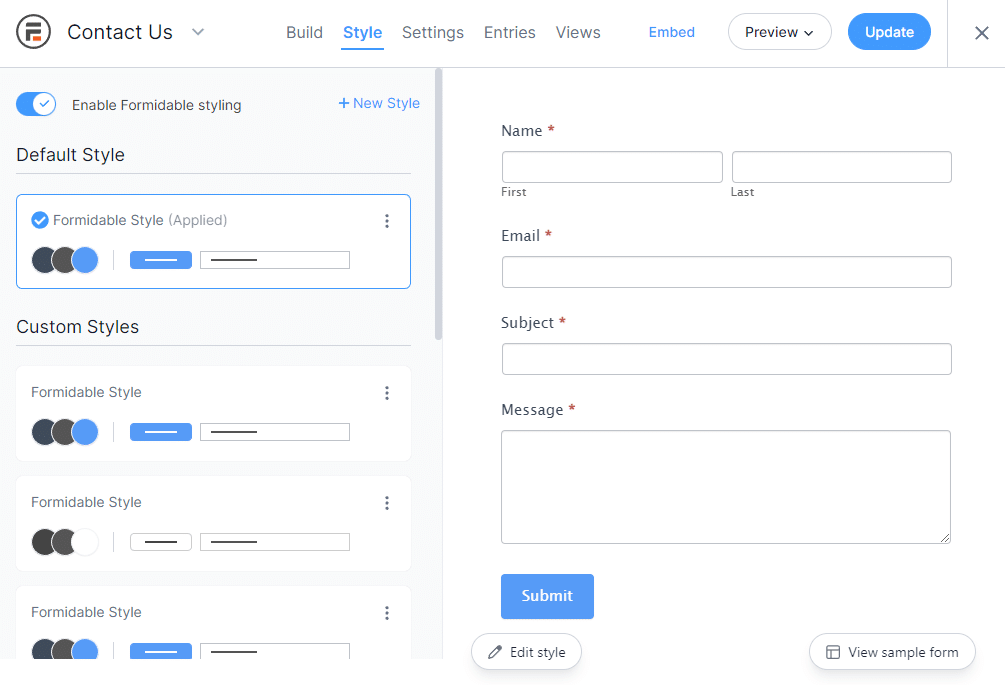Viewport: 1005px width, 685px height.
Task: Click into the First name input field
Action: click(x=612, y=167)
